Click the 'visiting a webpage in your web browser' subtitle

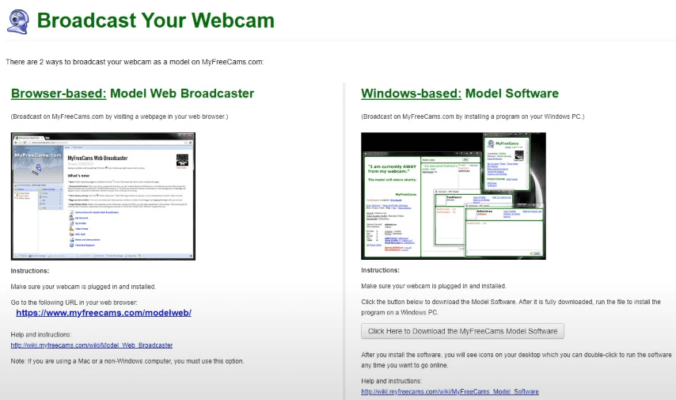coord(119,117)
